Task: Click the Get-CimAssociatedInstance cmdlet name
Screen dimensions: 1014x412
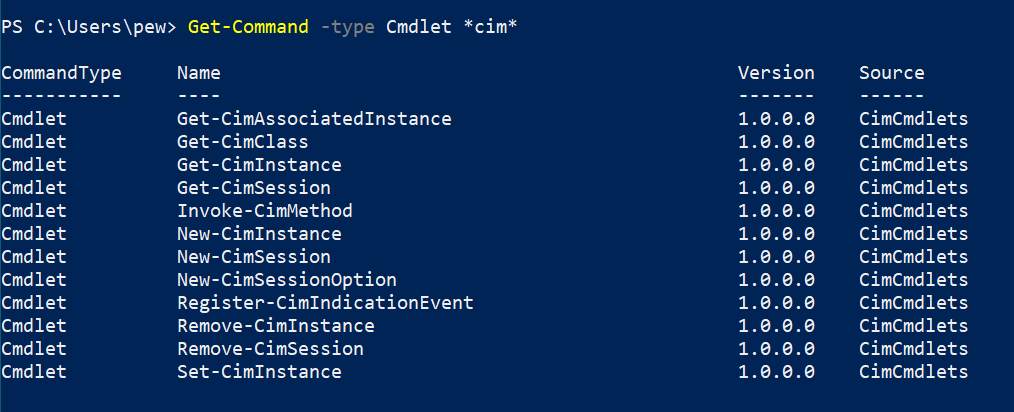Action: (x=314, y=119)
